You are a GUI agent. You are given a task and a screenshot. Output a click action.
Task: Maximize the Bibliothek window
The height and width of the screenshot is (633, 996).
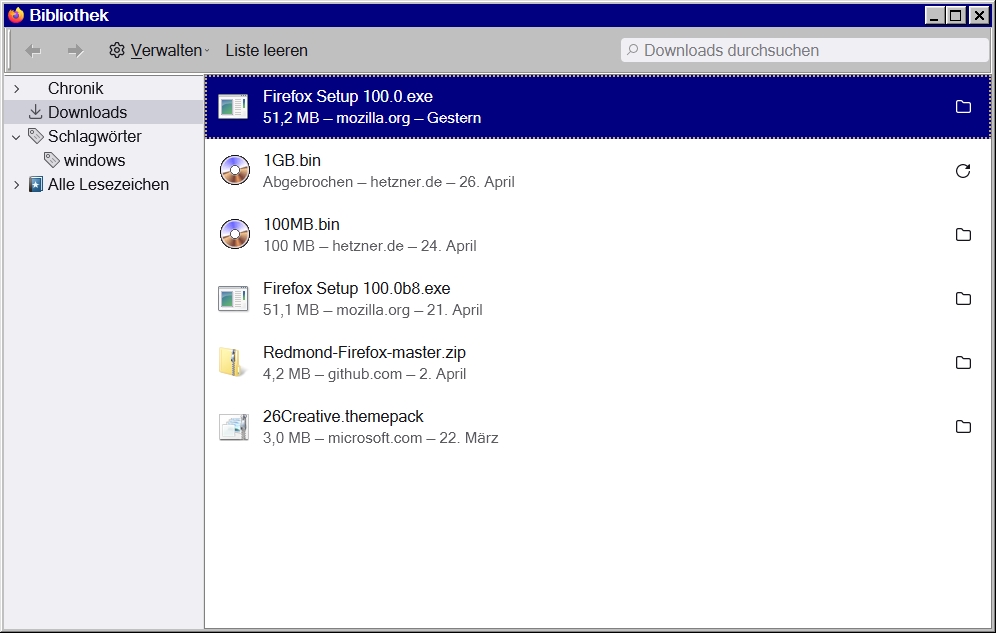pyautogui.click(x=955, y=15)
